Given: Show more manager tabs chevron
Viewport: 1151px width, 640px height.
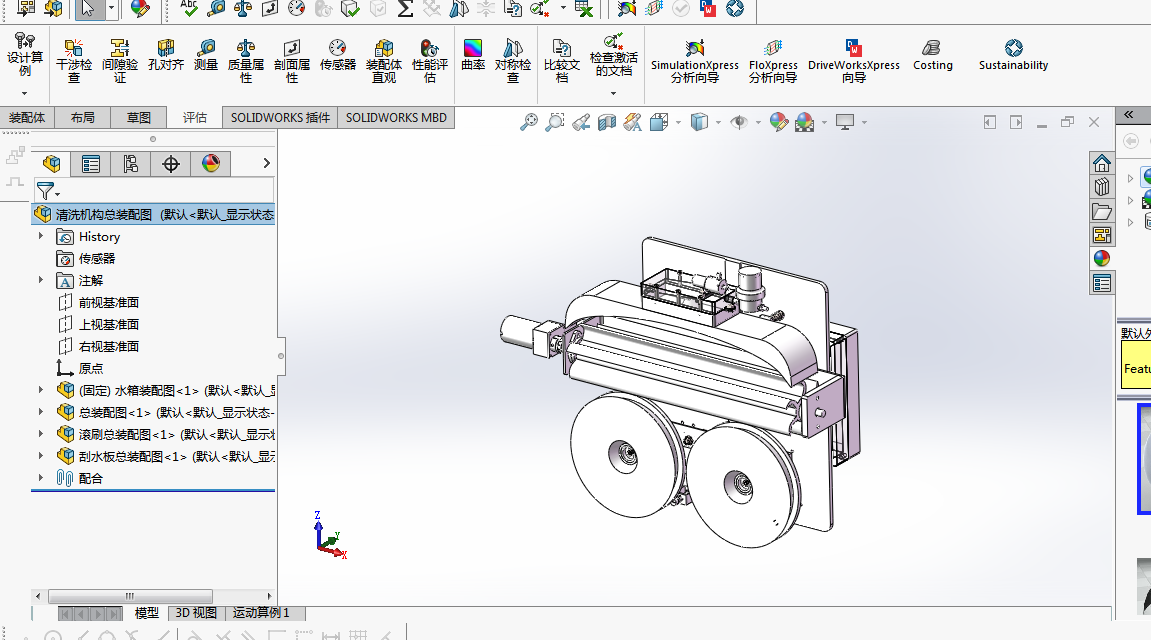Looking at the screenshot, I should point(266,163).
